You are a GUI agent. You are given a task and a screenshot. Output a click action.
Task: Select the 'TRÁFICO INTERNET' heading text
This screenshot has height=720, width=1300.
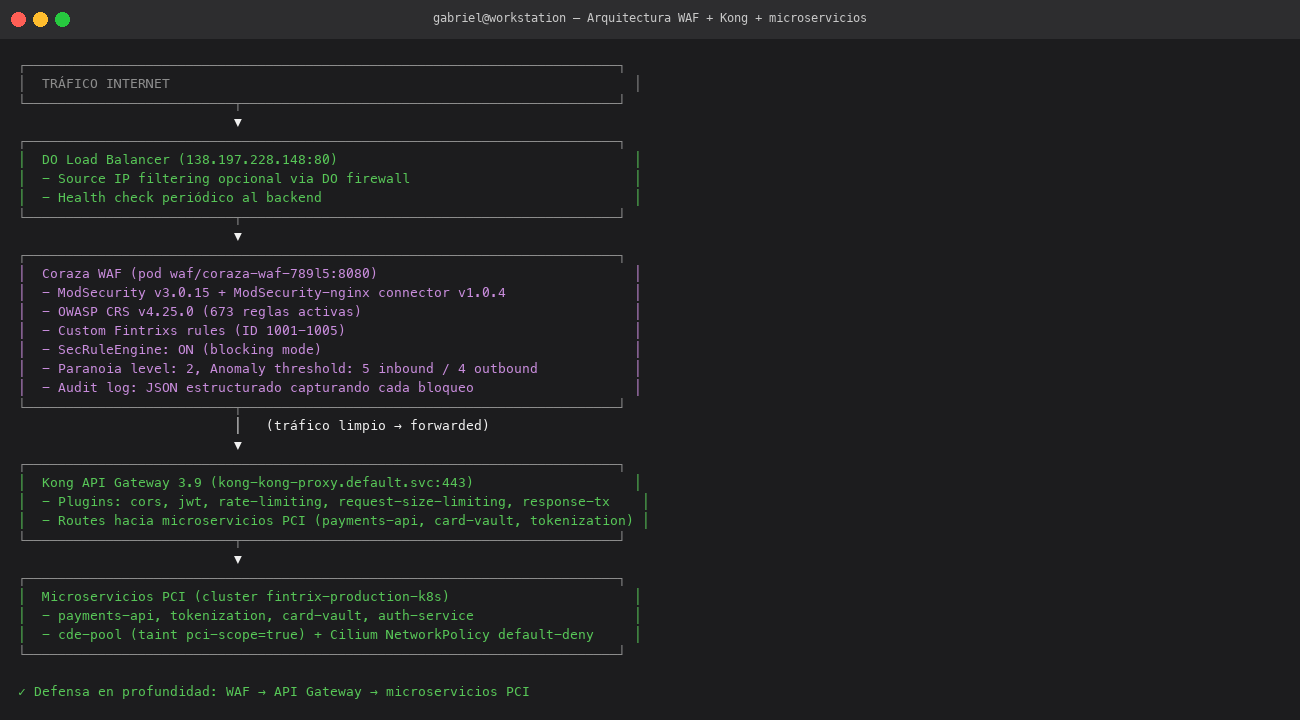click(x=106, y=84)
